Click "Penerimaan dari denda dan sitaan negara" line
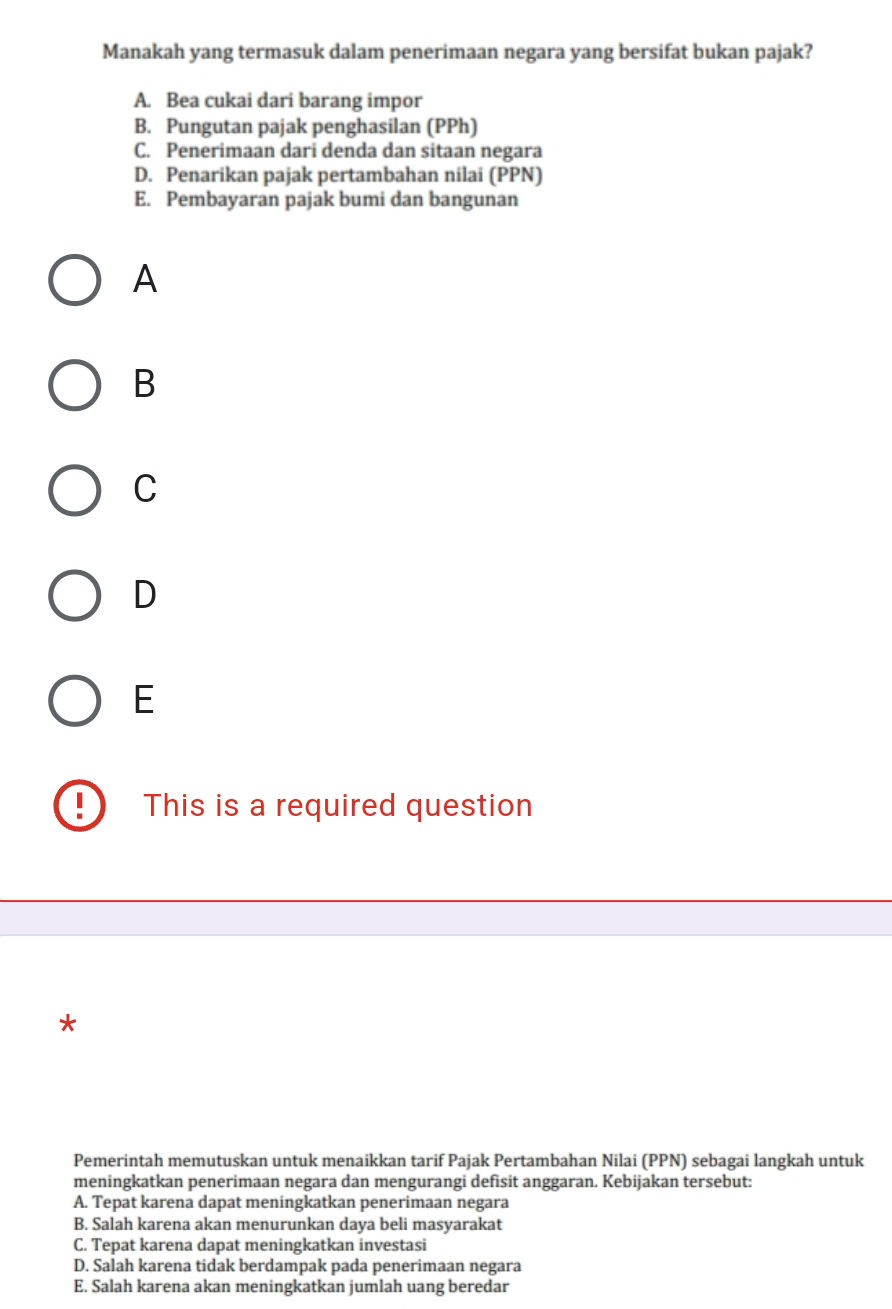This screenshot has width=892, height=1309. tap(354, 151)
